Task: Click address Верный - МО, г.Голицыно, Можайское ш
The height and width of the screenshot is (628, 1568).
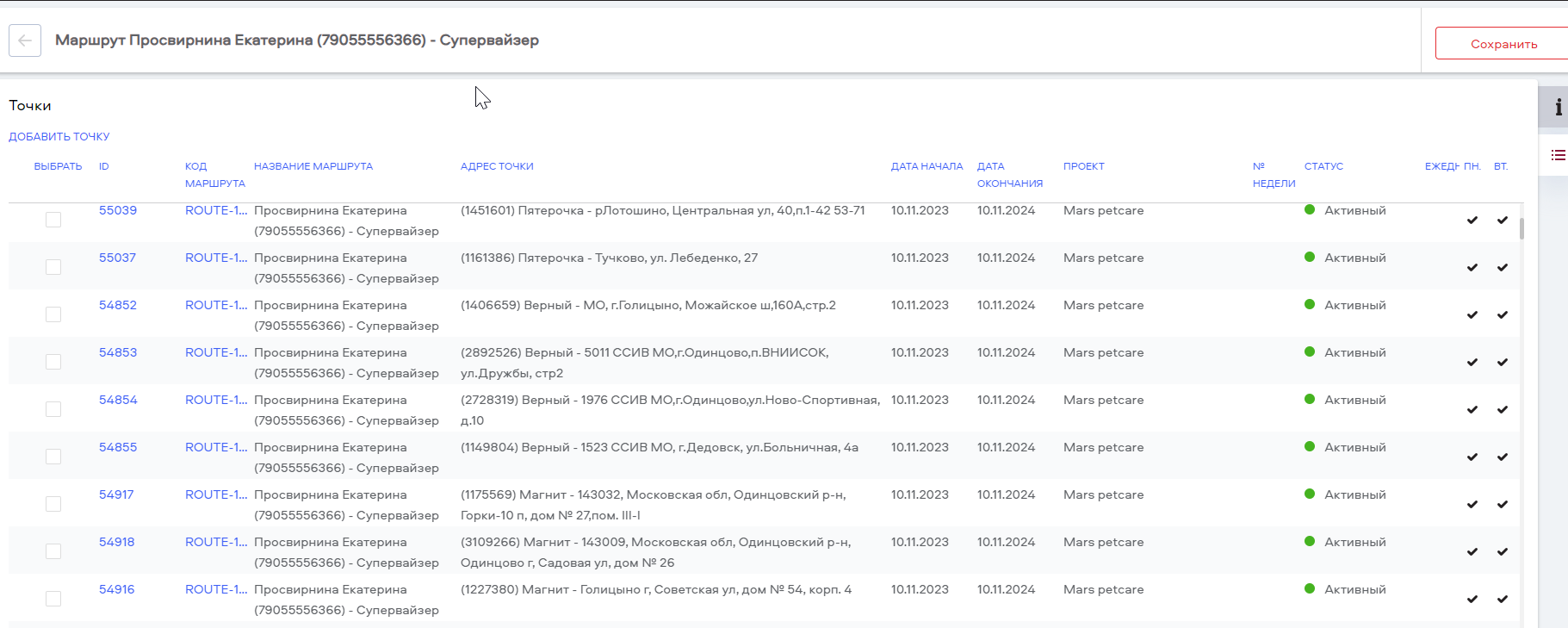Action: [648, 305]
